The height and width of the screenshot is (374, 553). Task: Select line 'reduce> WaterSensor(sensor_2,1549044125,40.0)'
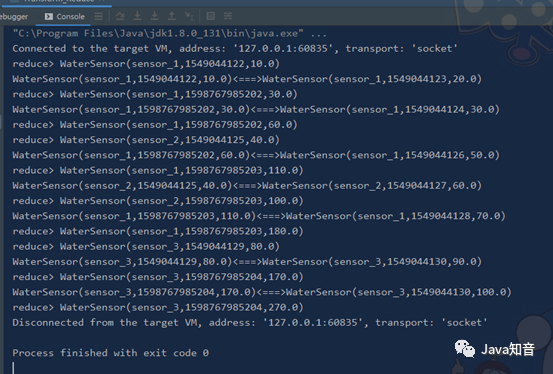tap(146, 140)
